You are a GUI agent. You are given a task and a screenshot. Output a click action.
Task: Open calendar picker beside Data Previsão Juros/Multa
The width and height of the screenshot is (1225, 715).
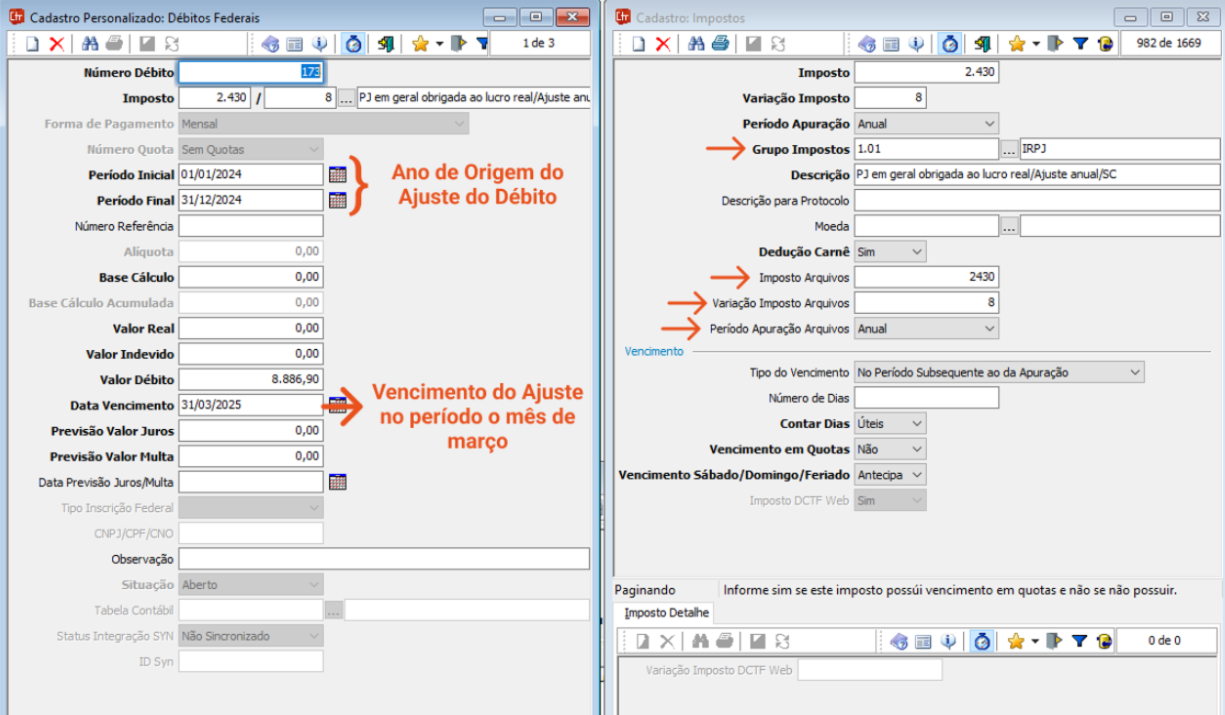pyautogui.click(x=337, y=482)
